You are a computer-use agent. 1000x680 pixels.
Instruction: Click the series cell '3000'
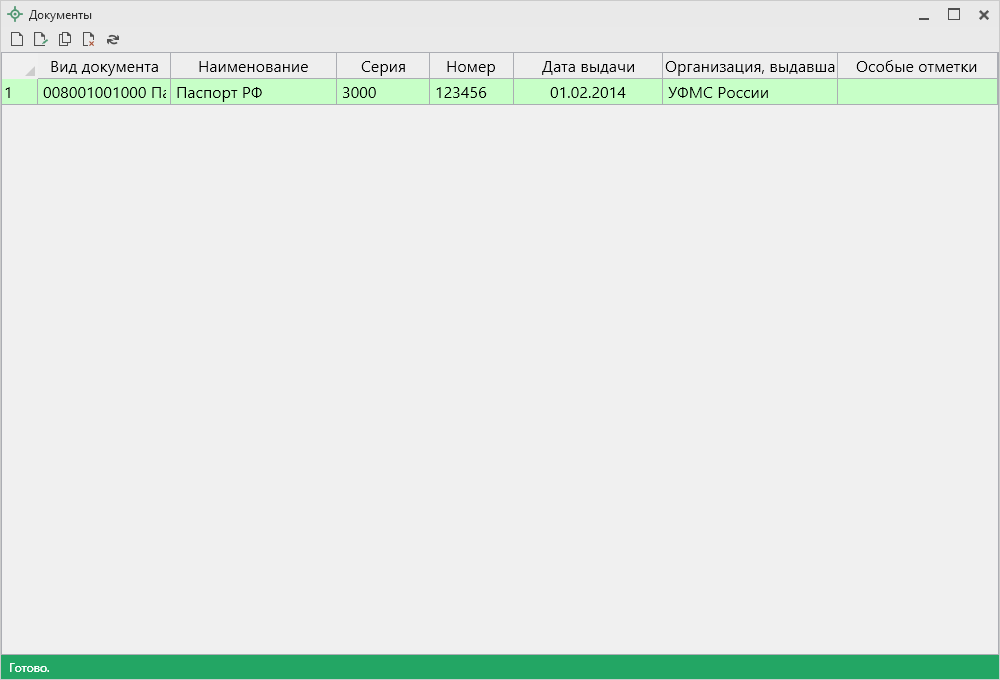point(383,93)
